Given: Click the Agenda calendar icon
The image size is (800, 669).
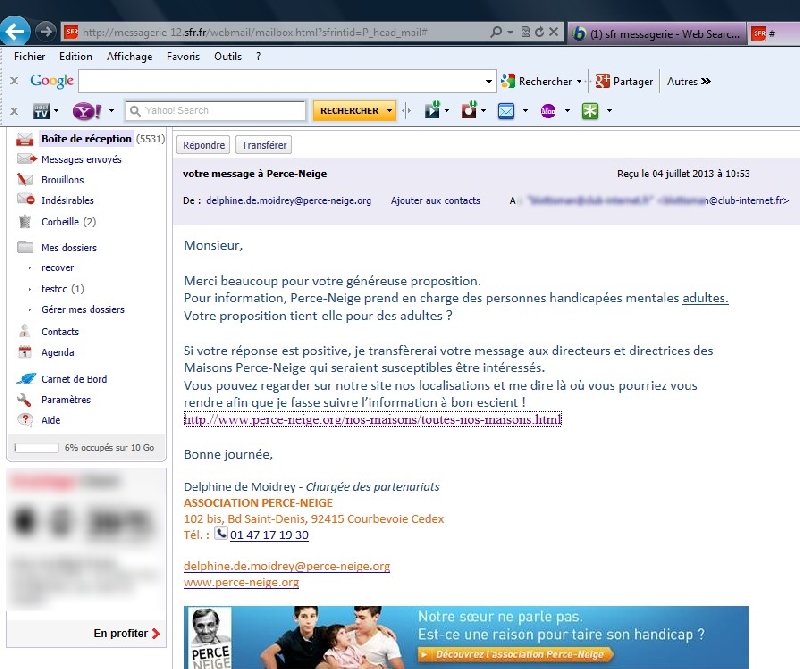Looking at the screenshot, I should pos(24,352).
